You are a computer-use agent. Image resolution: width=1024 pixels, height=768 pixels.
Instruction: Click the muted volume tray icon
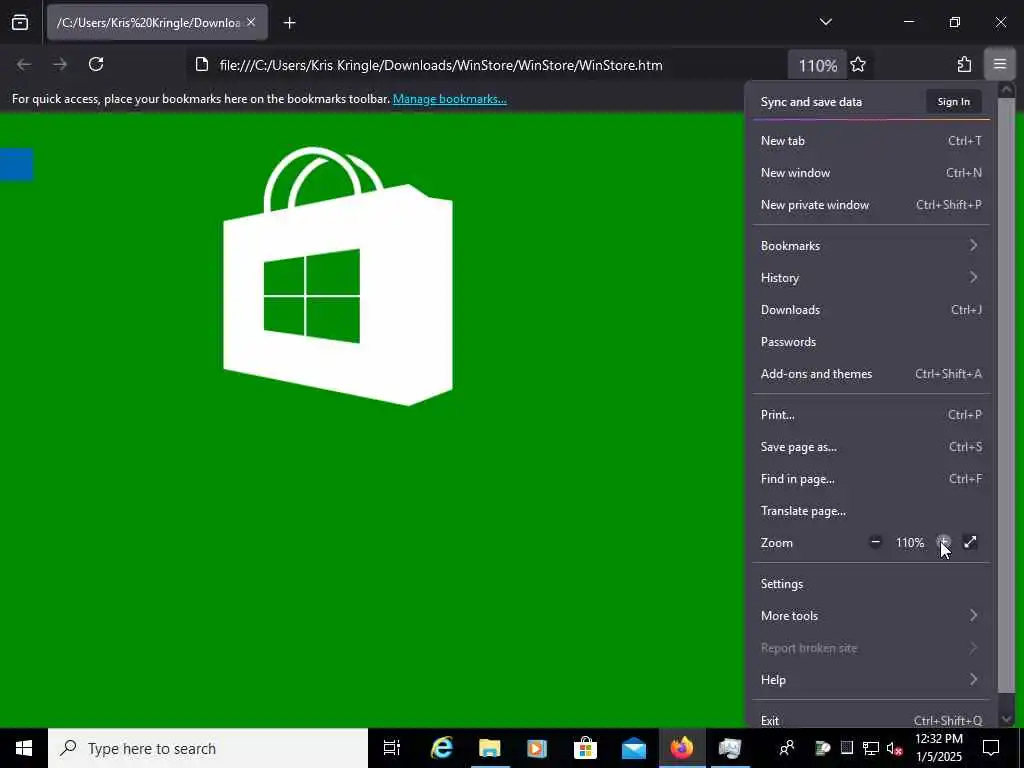pyautogui.click(x=894, y=748)
